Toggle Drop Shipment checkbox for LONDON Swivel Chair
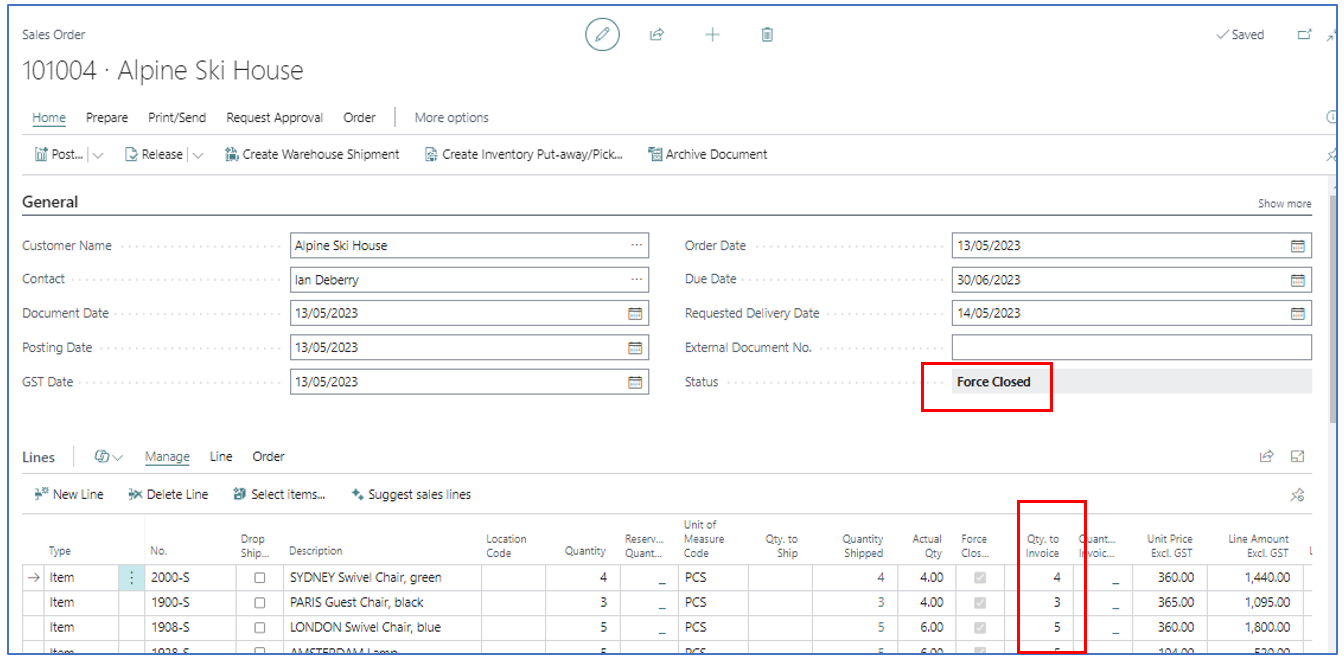1344x661 pixels. tap(260, 628)
